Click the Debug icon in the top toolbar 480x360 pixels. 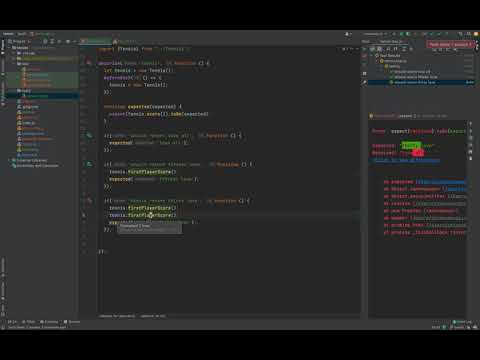click(408, 34)
